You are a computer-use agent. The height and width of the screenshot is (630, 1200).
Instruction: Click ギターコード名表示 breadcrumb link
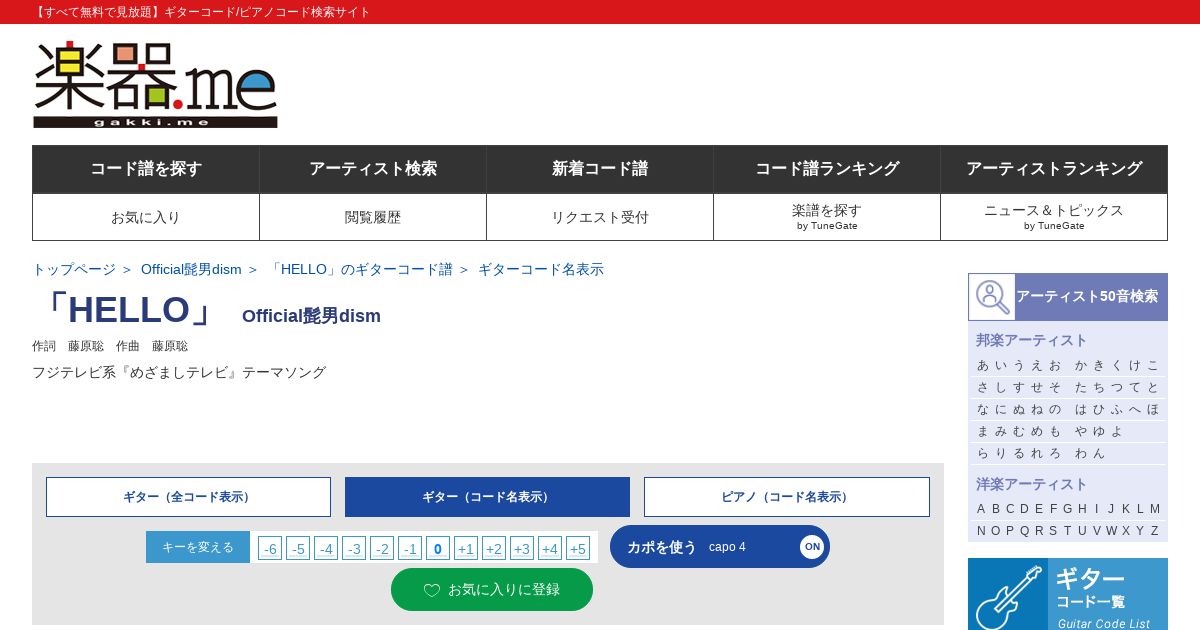click(x=541, y=269)
